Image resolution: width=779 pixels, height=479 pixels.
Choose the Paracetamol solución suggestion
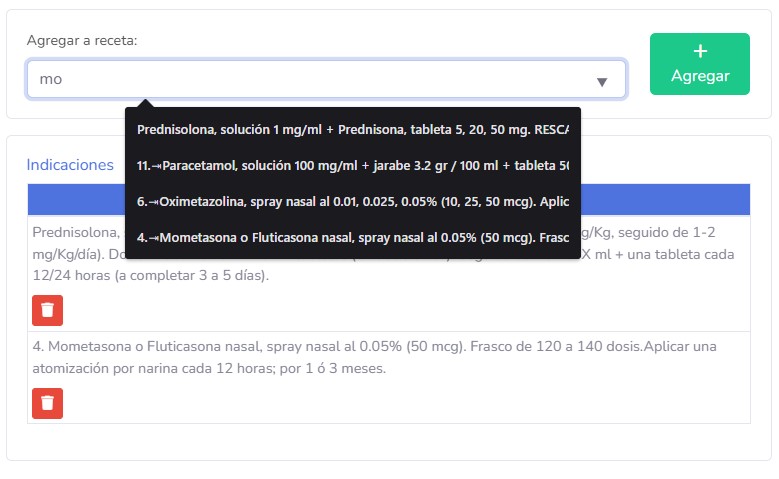(x=352, y=165)
